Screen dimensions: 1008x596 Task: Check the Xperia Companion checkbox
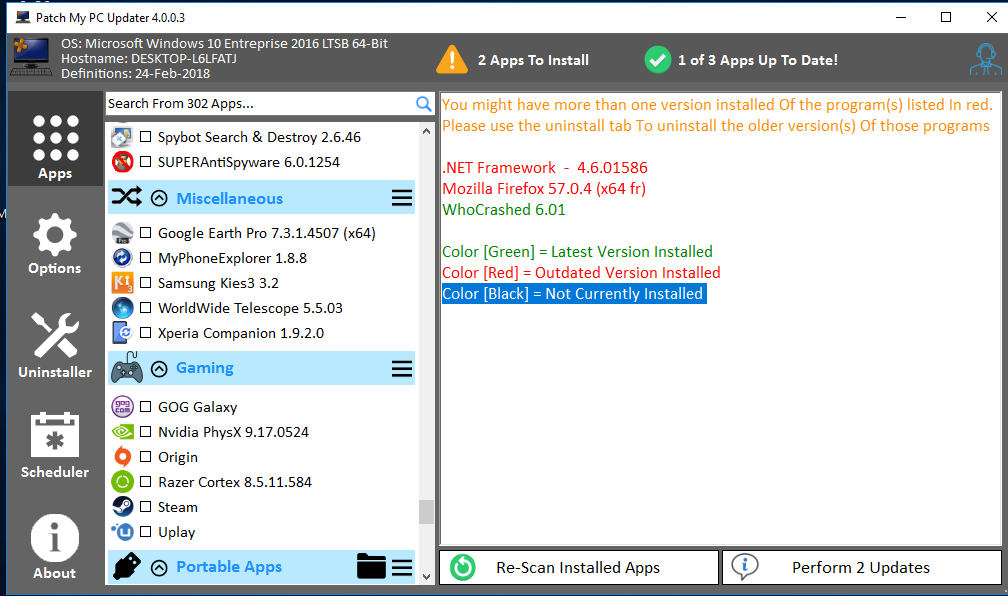point(146,333)
